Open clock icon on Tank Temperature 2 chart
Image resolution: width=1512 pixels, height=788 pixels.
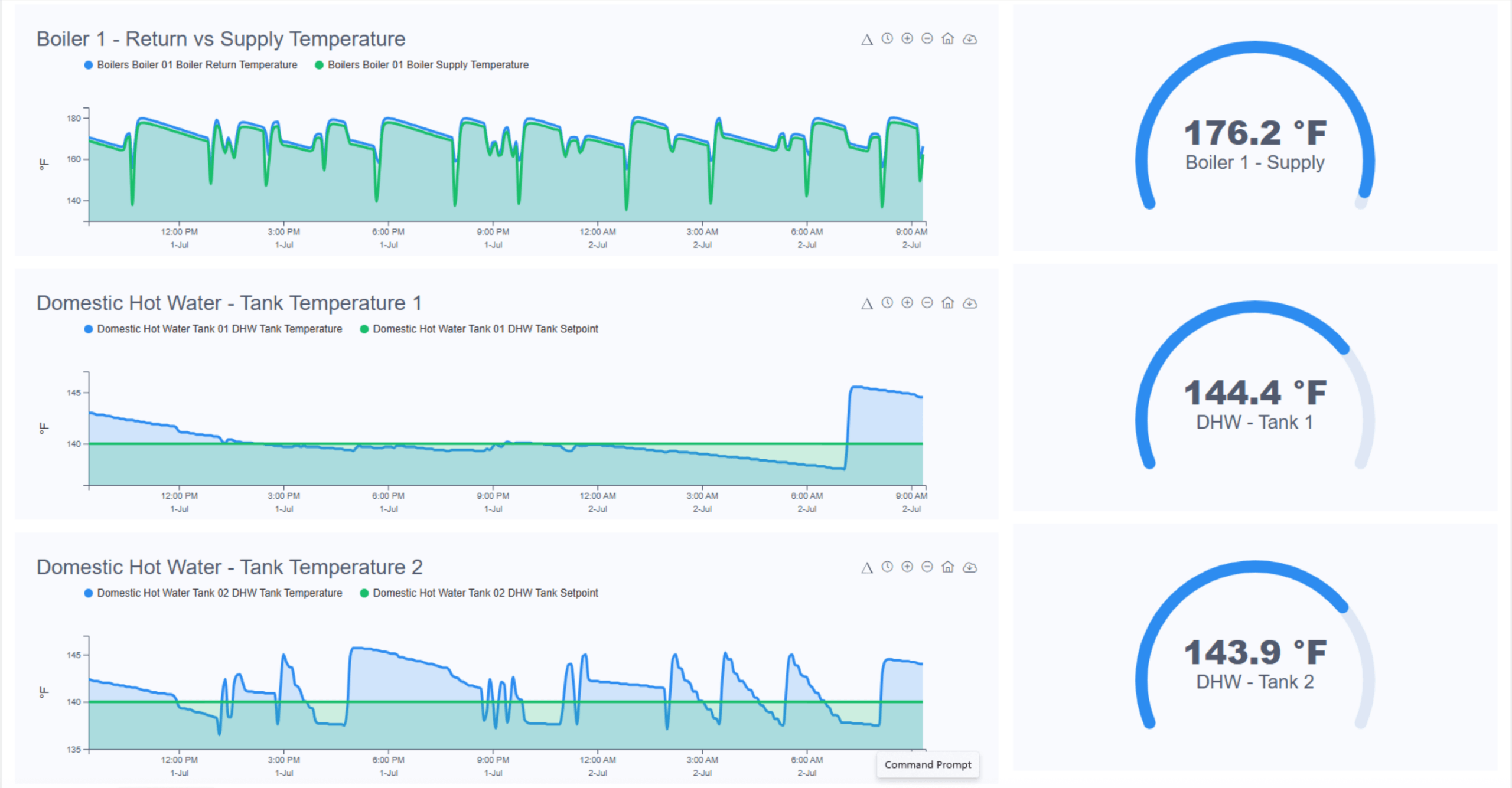(887, 567)
